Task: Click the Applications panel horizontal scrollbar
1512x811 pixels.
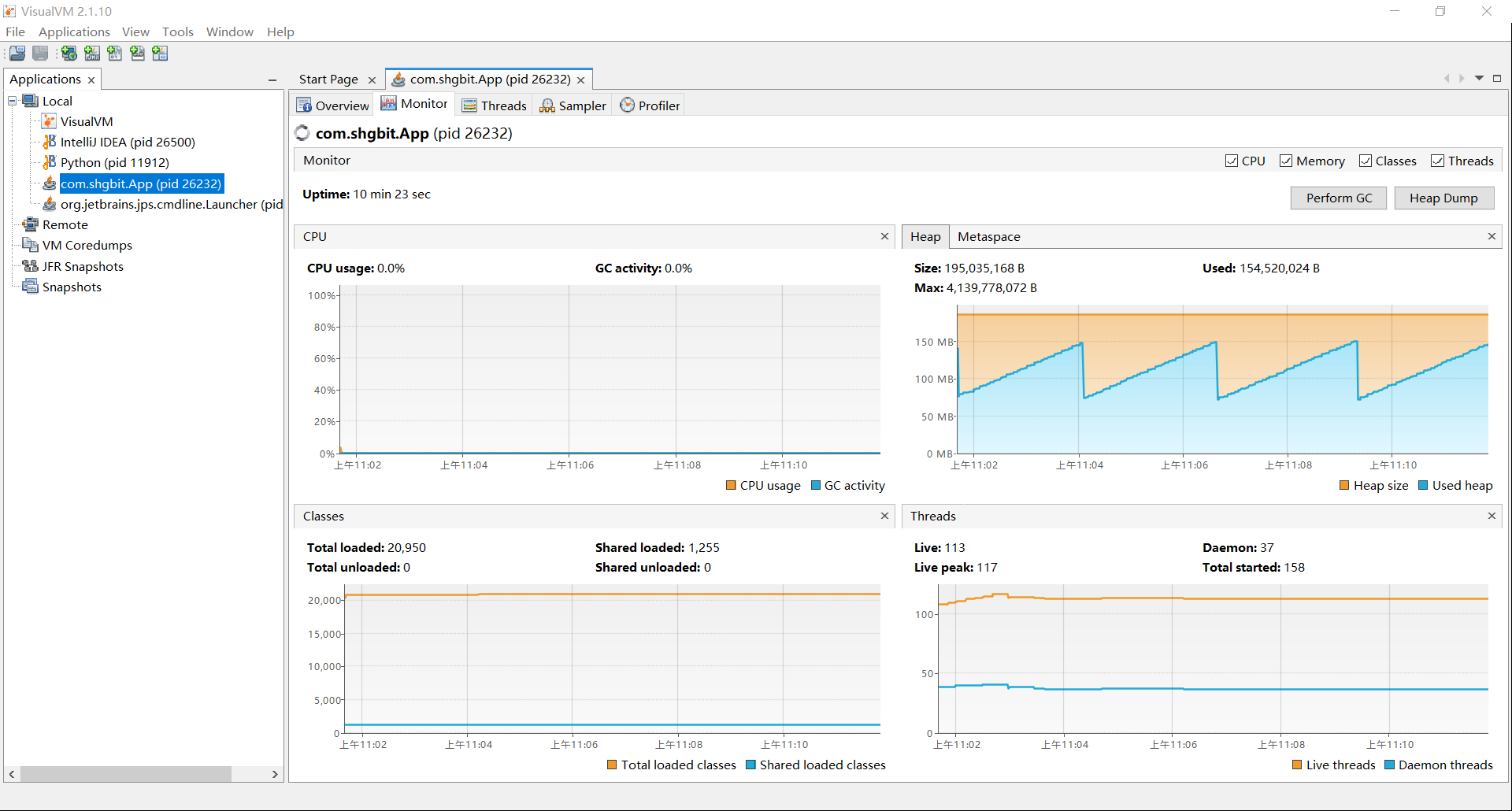Action: (x=126, y=774)
